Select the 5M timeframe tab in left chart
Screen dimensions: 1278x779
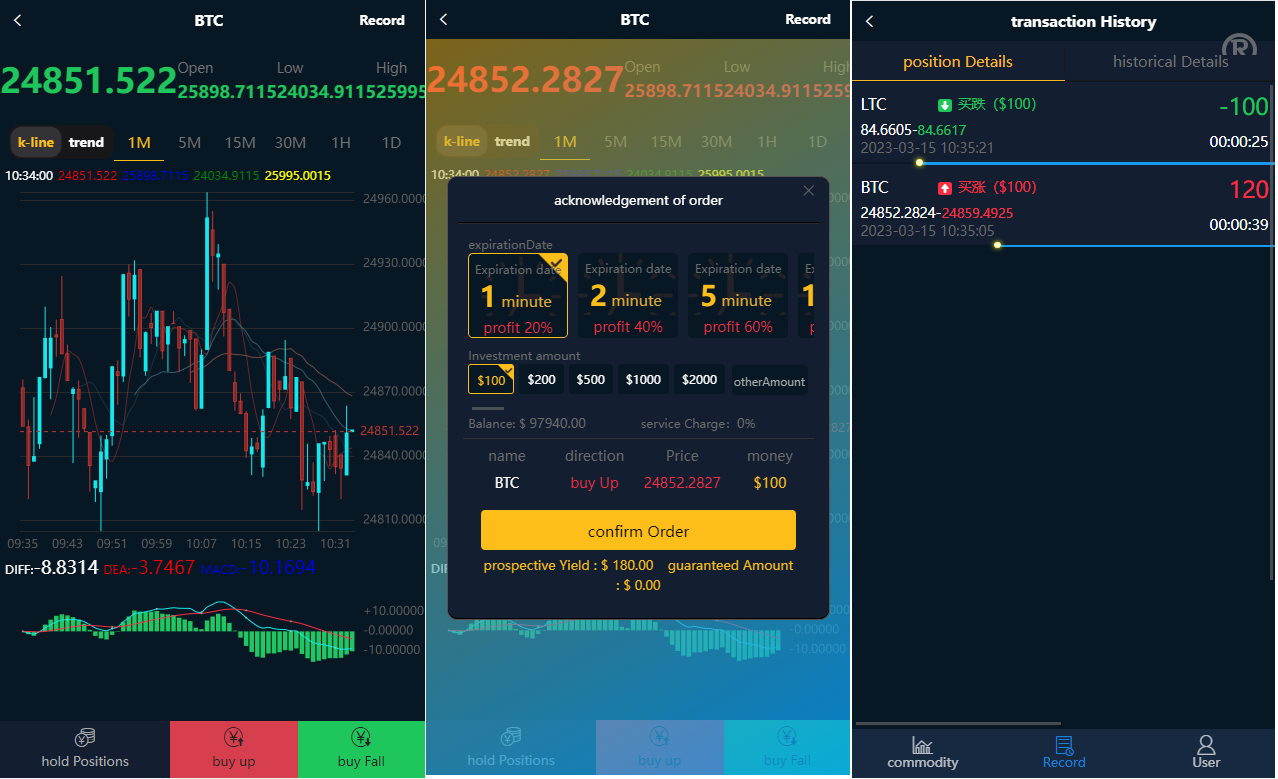pos(189,142)
